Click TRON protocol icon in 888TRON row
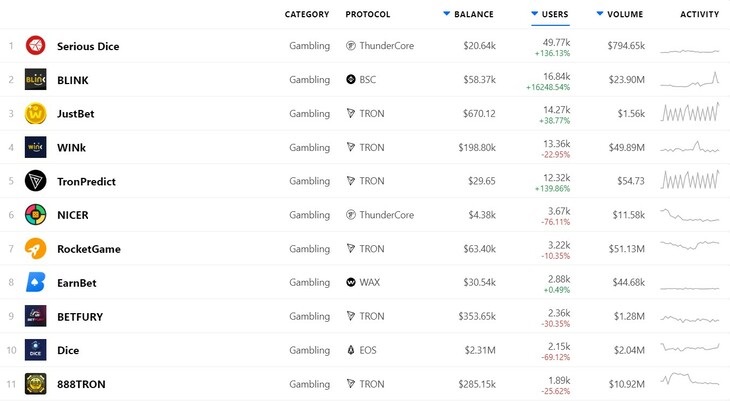The height and width of the screenshot is (401, 730). pyautogui.click(x=351, y=384)
